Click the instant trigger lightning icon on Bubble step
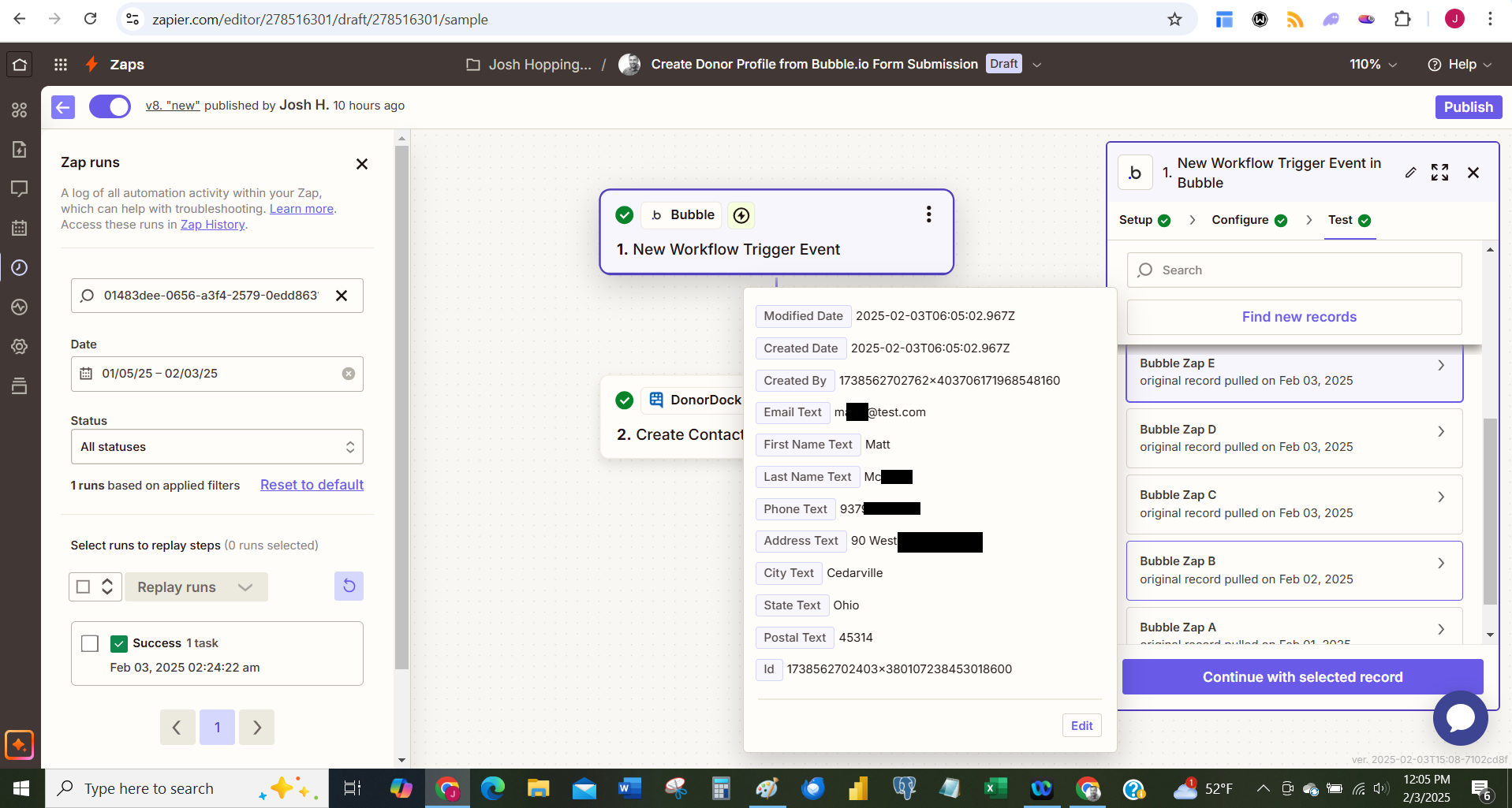Image resolution: width=1512 pixels, height=808 pixels. [x=741, y=215]
